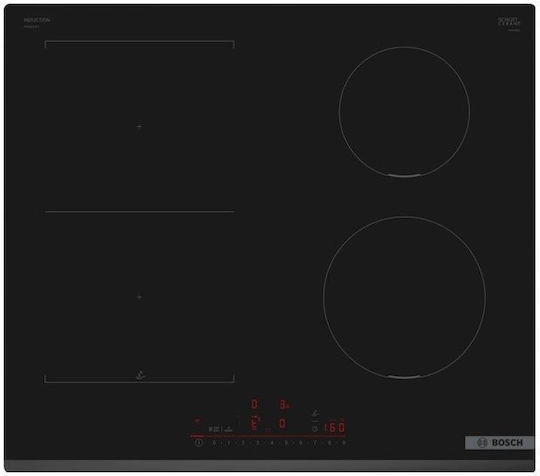Tap the timer clock icon beside 160
540x476 pixels.
314,429
